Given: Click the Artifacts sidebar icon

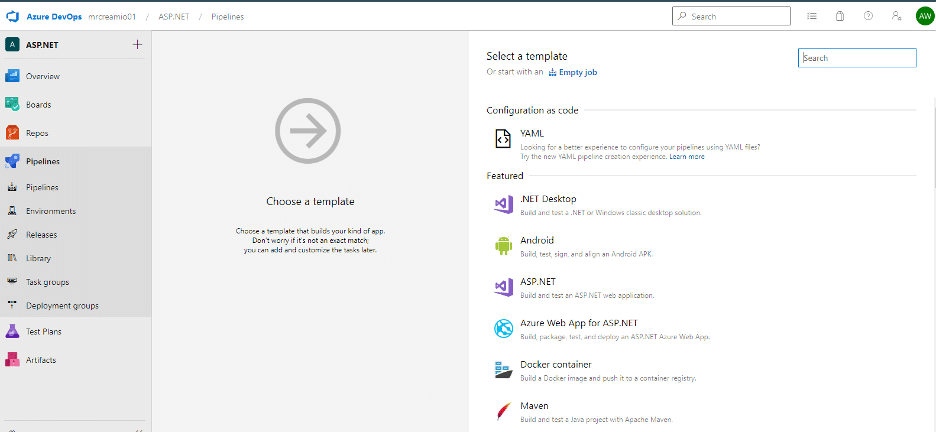Looking at the screenshot, I should click(13, 360).
